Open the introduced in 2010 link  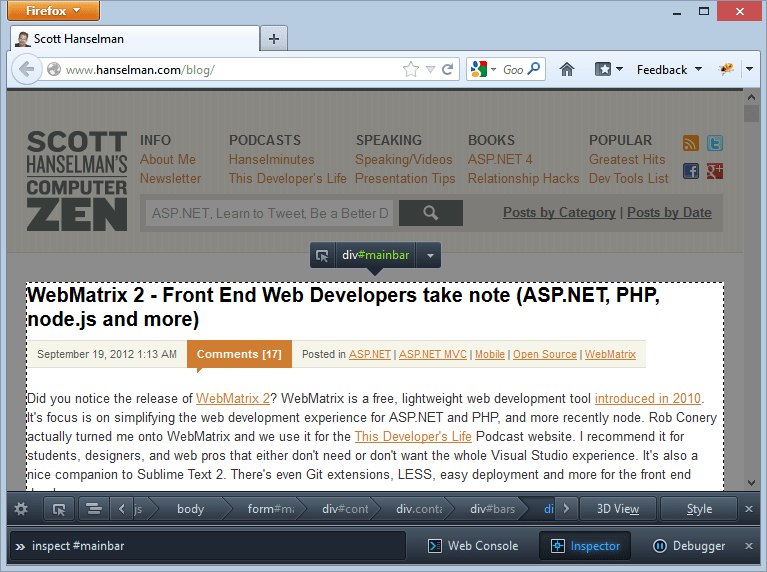tap(648, 398)
